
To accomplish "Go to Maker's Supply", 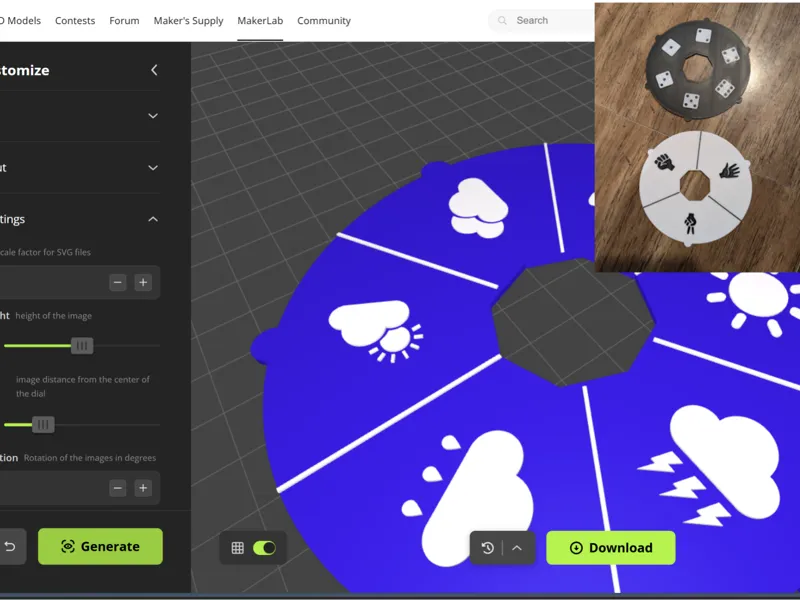I will pos(188,21).
